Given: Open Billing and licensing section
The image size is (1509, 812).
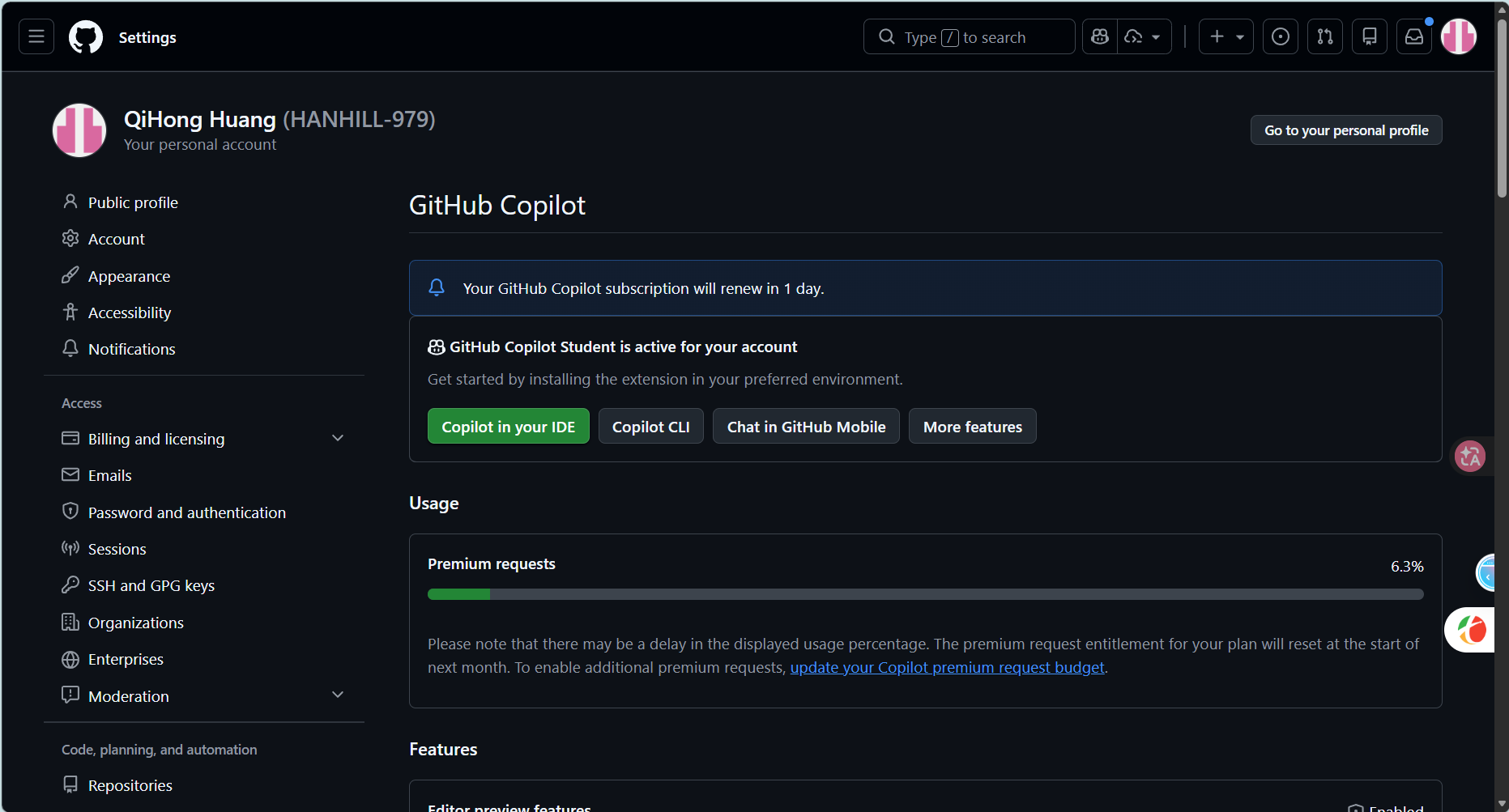Looking at the screenshot, I should pyautogui.click(x=156, y=439).
